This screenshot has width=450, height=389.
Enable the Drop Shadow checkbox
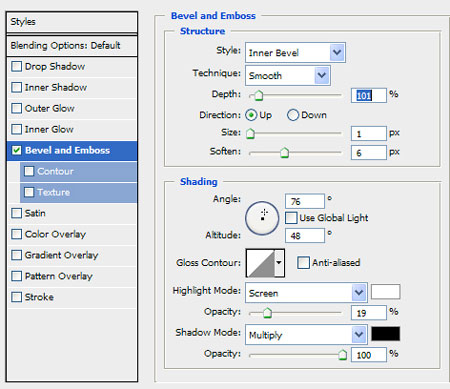coord(16,66)
